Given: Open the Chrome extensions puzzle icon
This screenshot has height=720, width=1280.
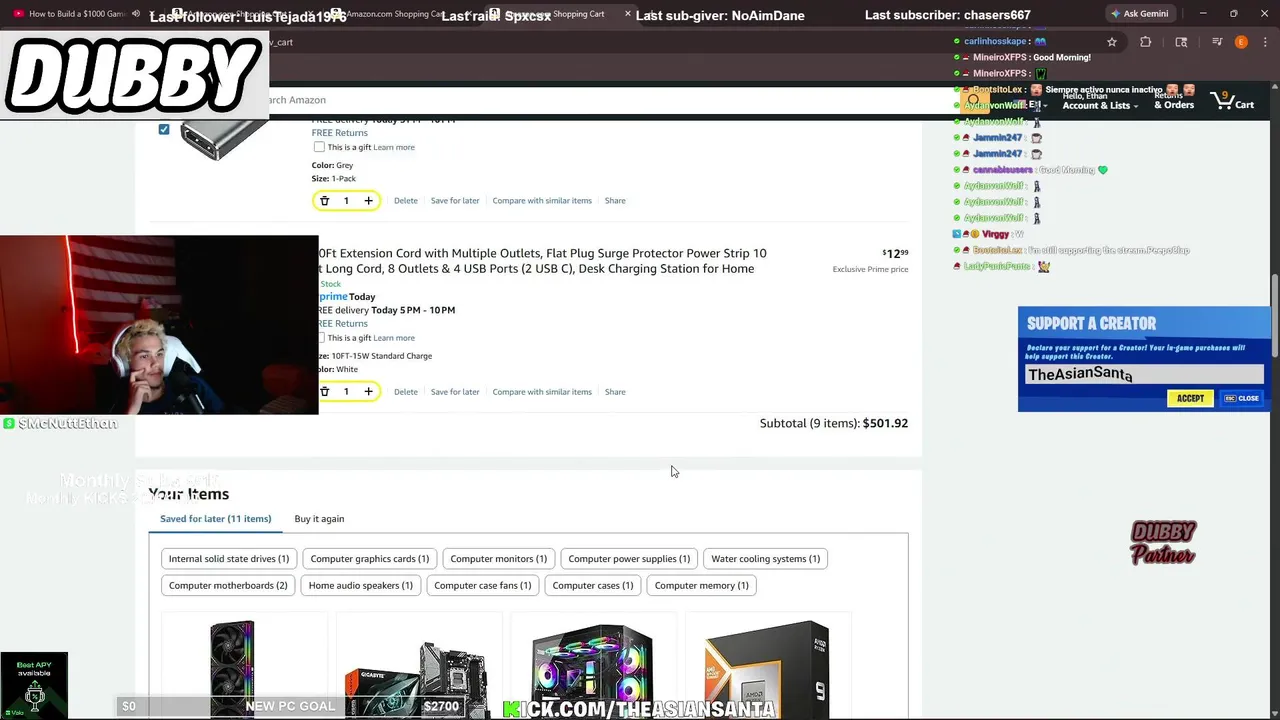Looking at the screenshot, I should pos(1145,42).
